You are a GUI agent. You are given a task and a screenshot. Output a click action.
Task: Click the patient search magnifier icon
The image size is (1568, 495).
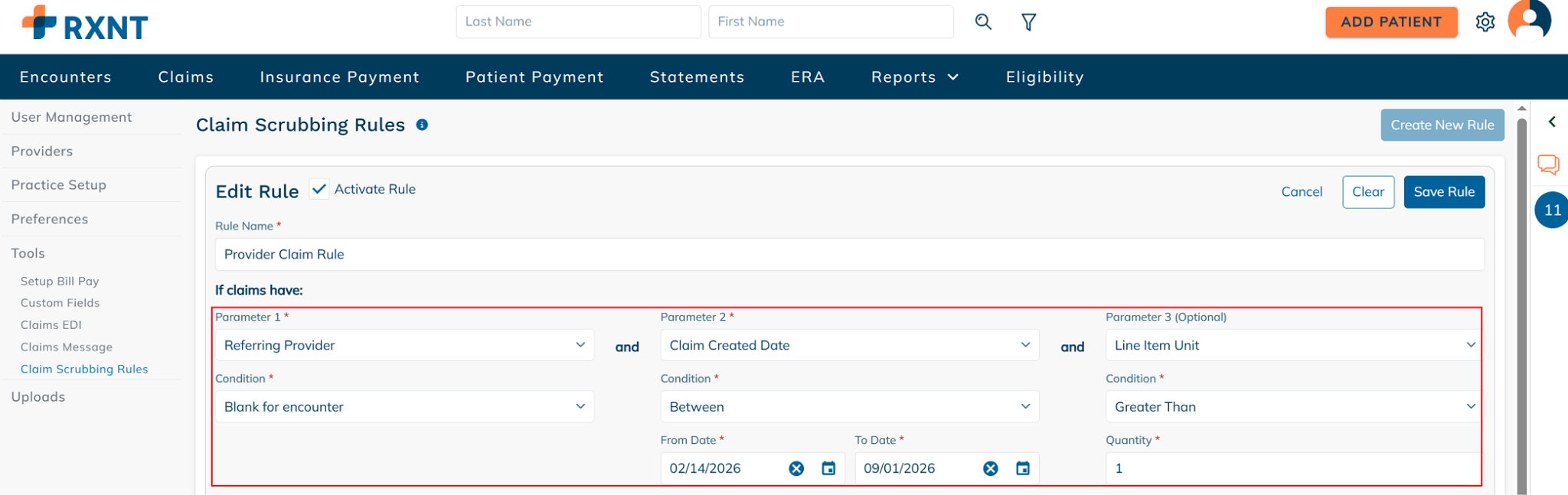tap(983, 22)
